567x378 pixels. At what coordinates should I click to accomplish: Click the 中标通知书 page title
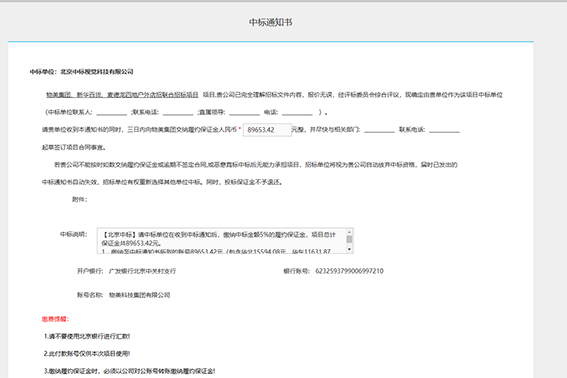pyautogui.click(x=270, y=22)
